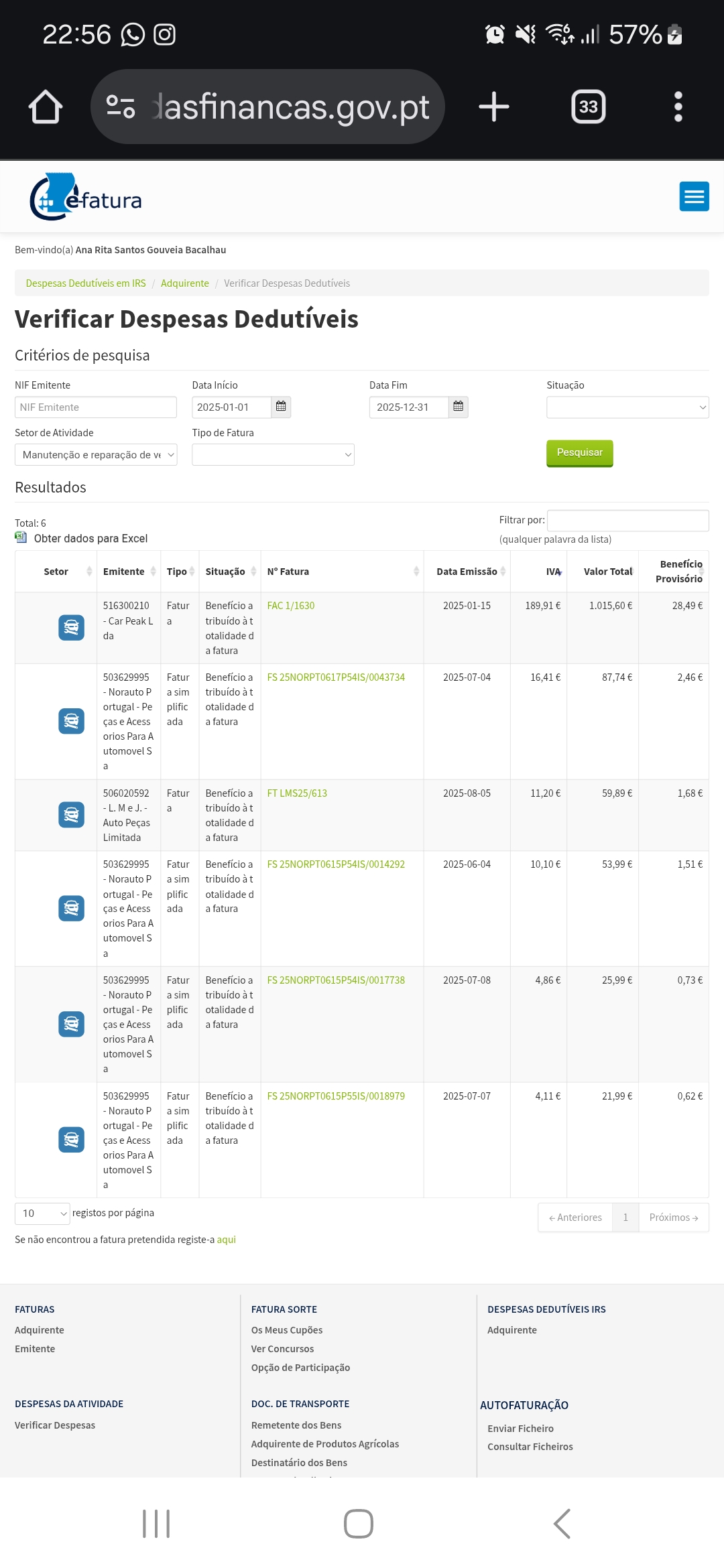The image size is (724, 1568).
Task: Open Verificar Despesas footer link
Action: click(55, 1425)
